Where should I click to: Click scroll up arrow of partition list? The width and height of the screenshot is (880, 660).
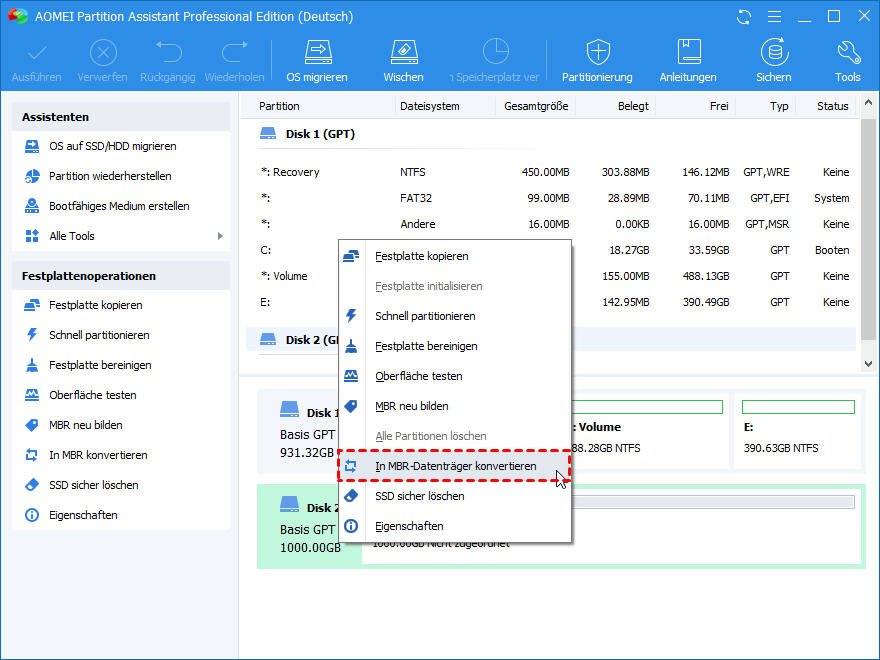868,103
